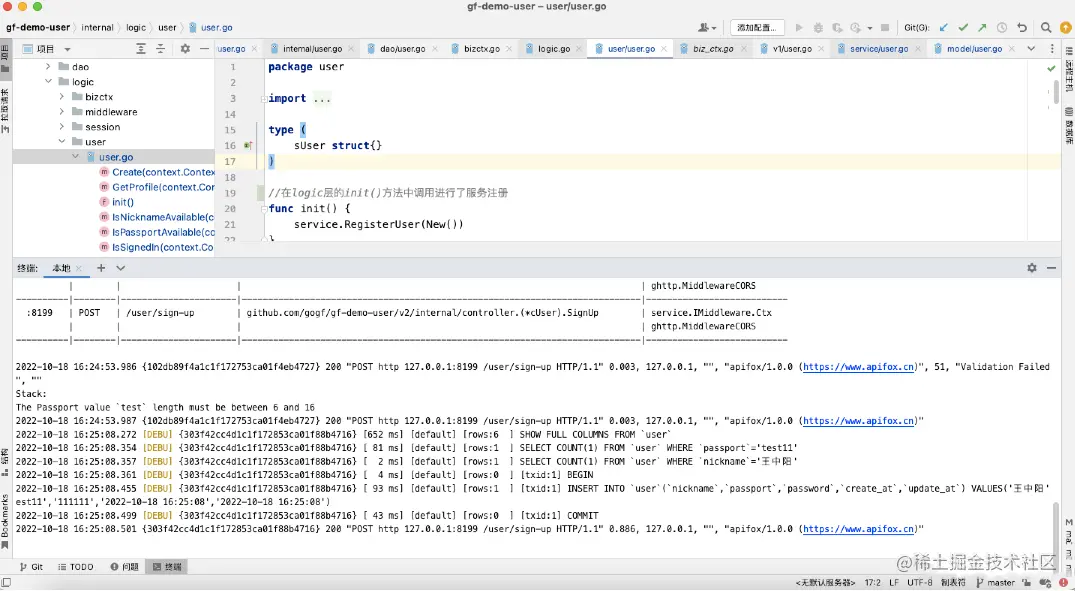
Task: Click the last apifox.cn link in terminal
Action: 858,529
